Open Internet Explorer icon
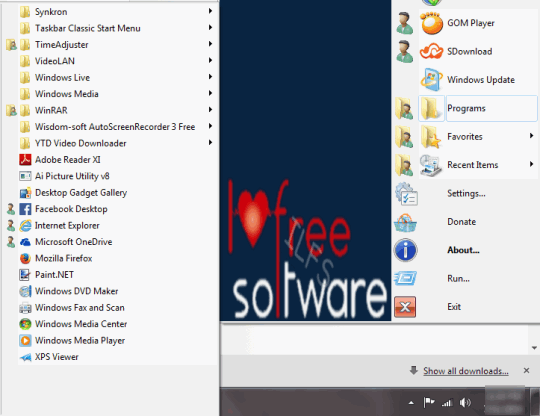Screen dimensions: 540x416 point(25,226)
